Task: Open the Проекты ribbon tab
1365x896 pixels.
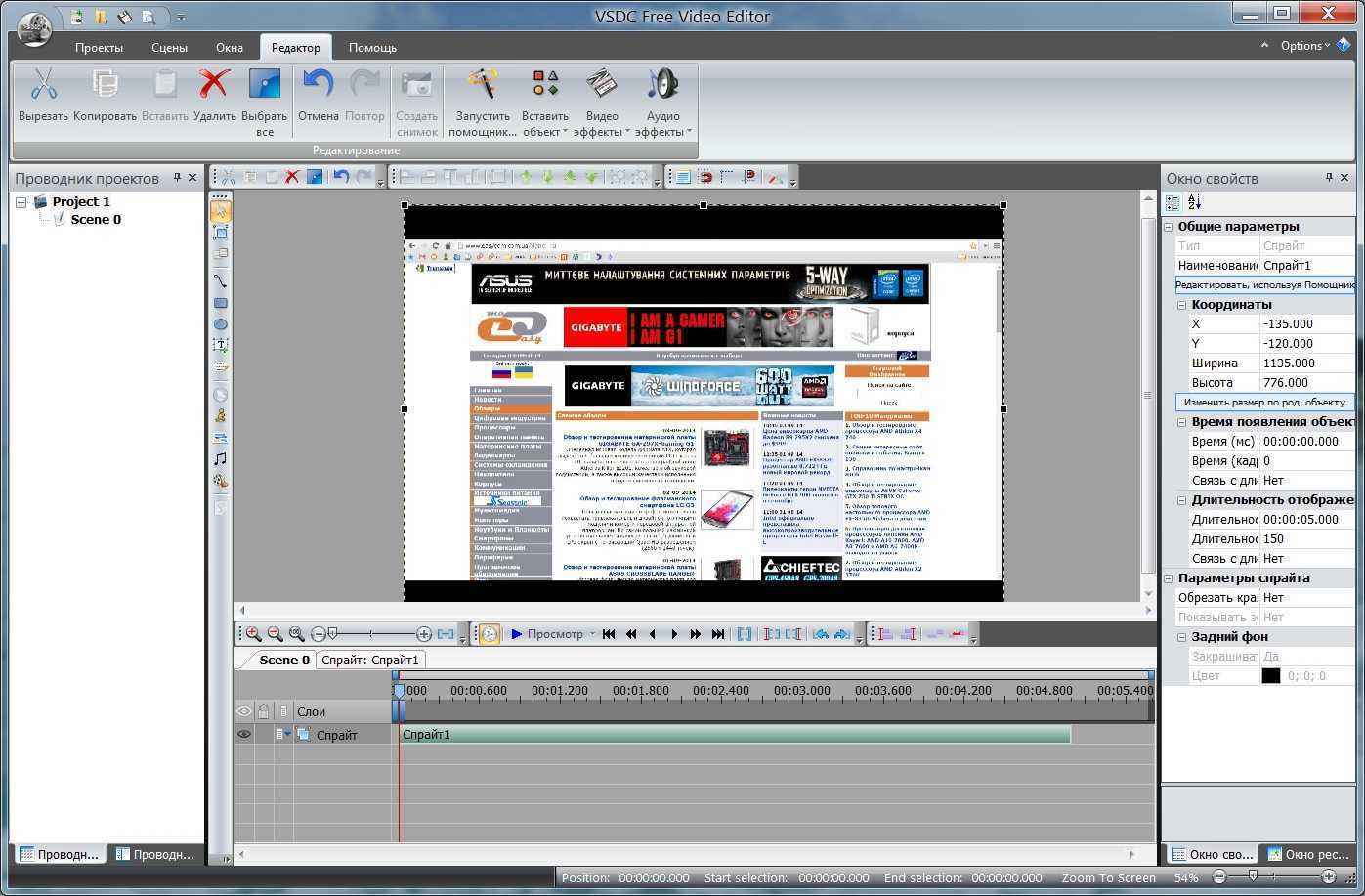Action: click(99, 47)
